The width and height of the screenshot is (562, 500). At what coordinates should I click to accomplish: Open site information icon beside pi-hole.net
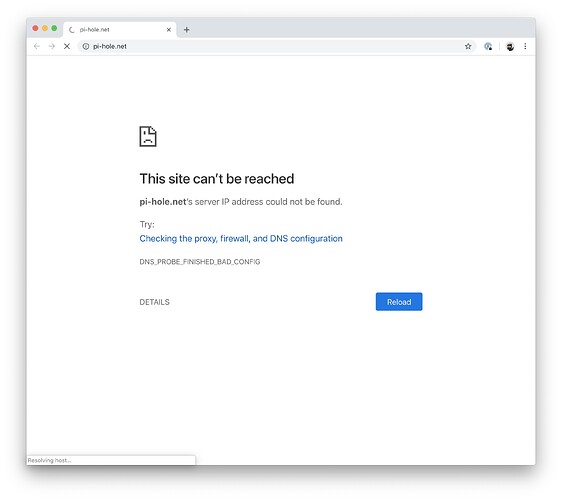[86, 46]
